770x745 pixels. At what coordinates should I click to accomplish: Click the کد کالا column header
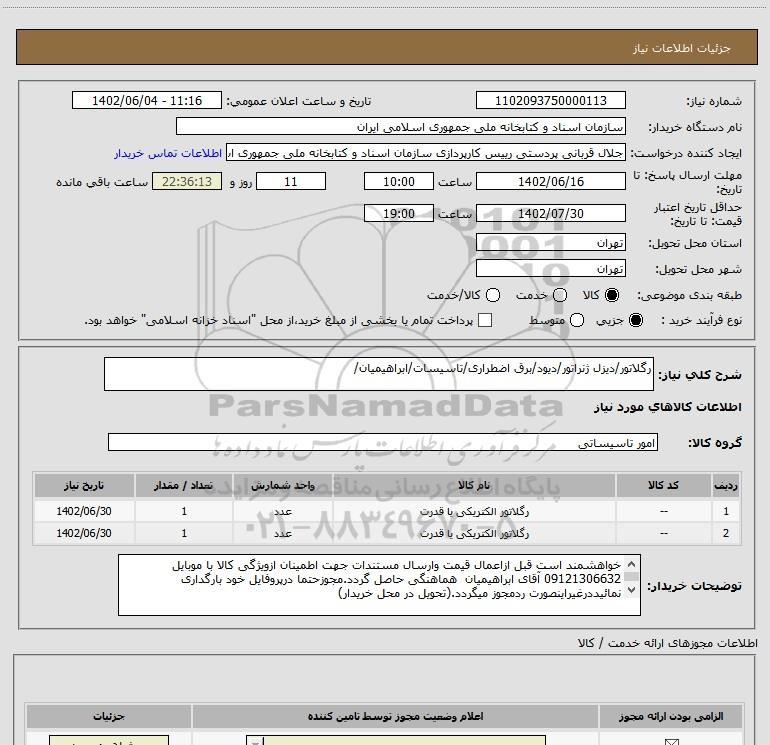[x=663, y=485]
